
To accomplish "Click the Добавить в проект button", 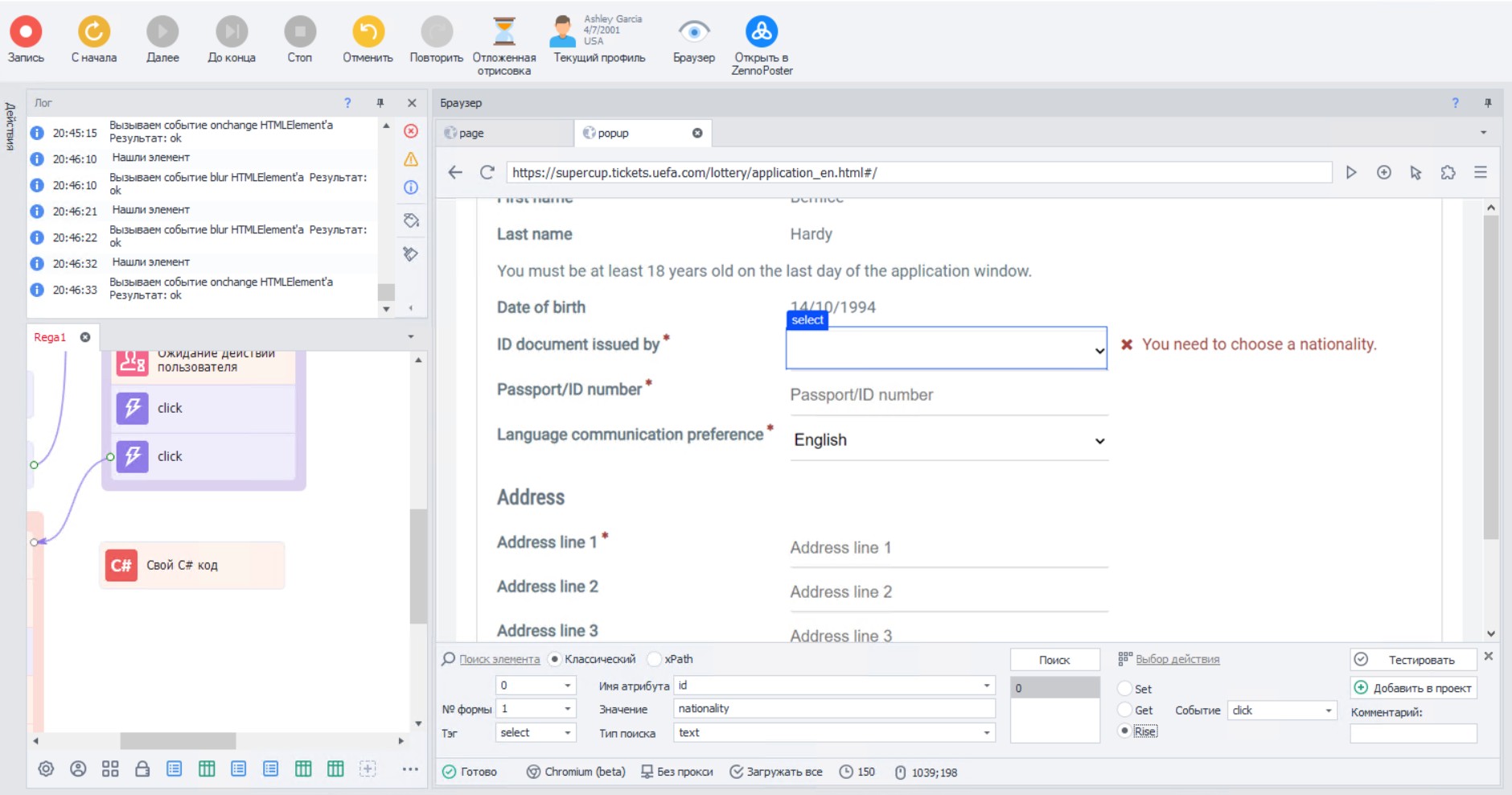I will [1413, 688].
